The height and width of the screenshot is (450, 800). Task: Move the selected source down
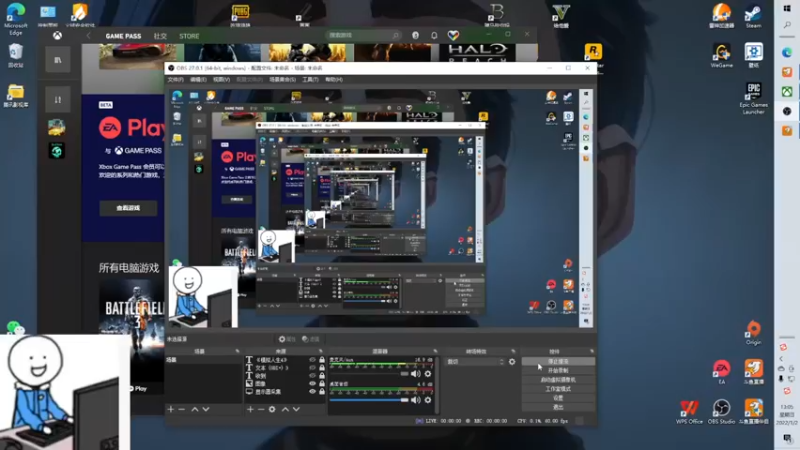click(x=296, y=409)
